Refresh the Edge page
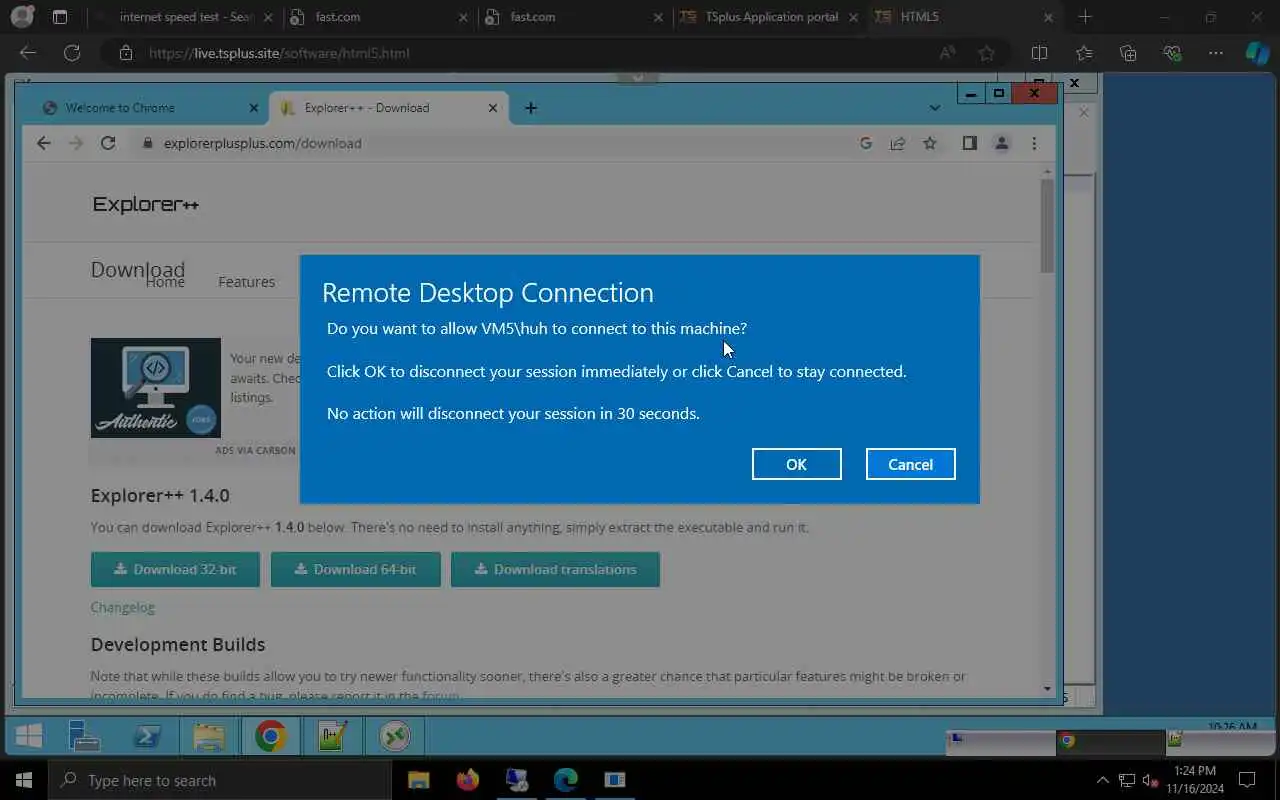This screenshot has width=1280, height=800. [x=72, y=53]
